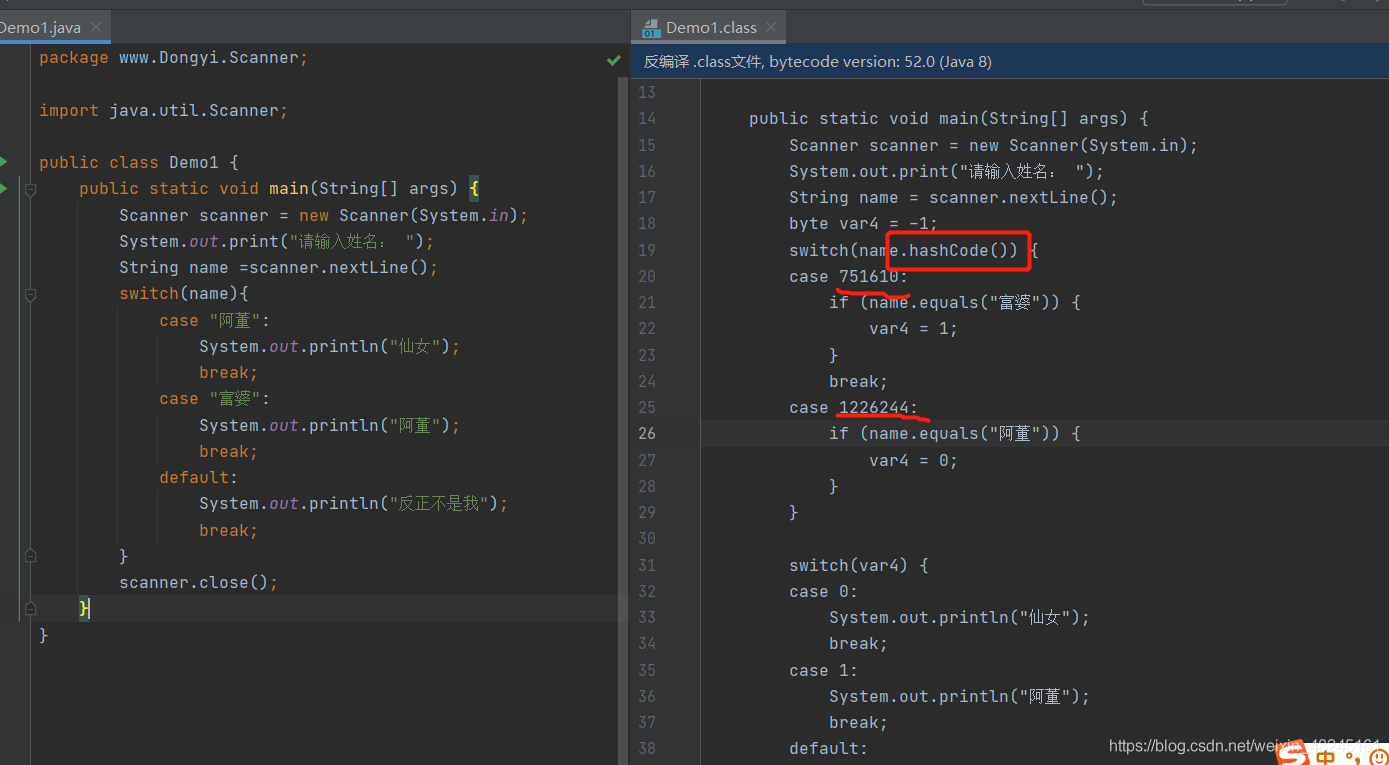Toggle fold marker at main closing brace
1389x765 pixels.
point(30,608)
